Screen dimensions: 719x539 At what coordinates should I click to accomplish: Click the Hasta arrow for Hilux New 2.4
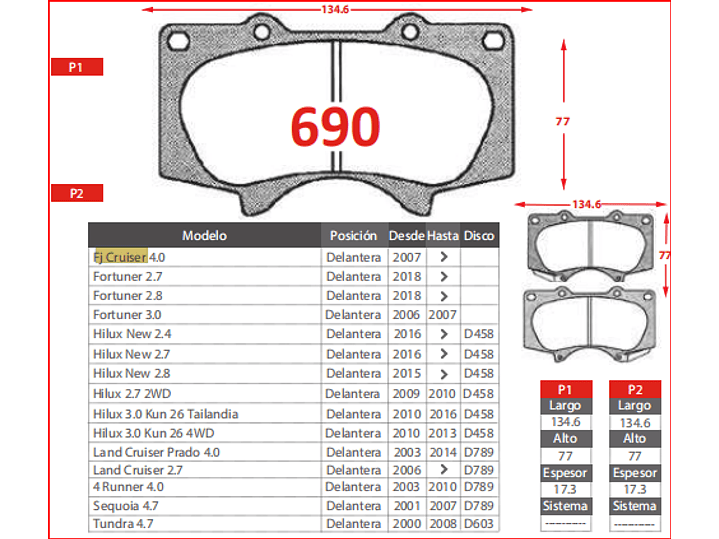point(442,334)
